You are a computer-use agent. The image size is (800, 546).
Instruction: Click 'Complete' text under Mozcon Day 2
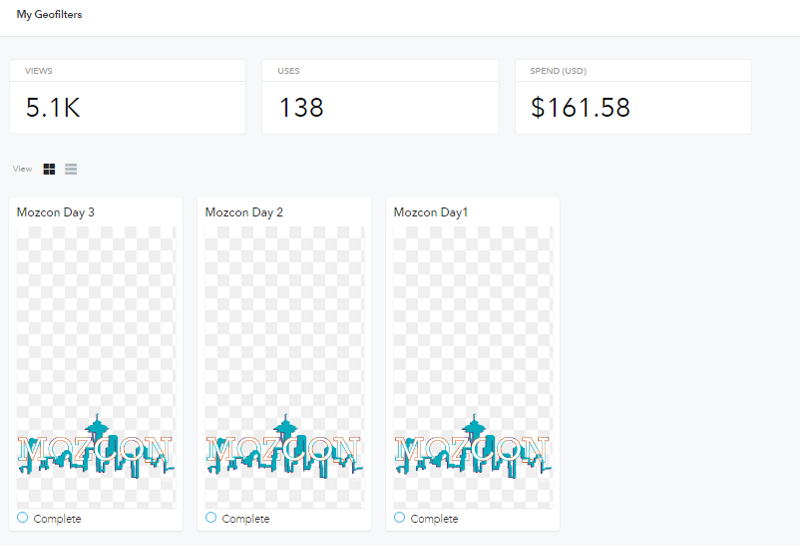coord(245,519)
